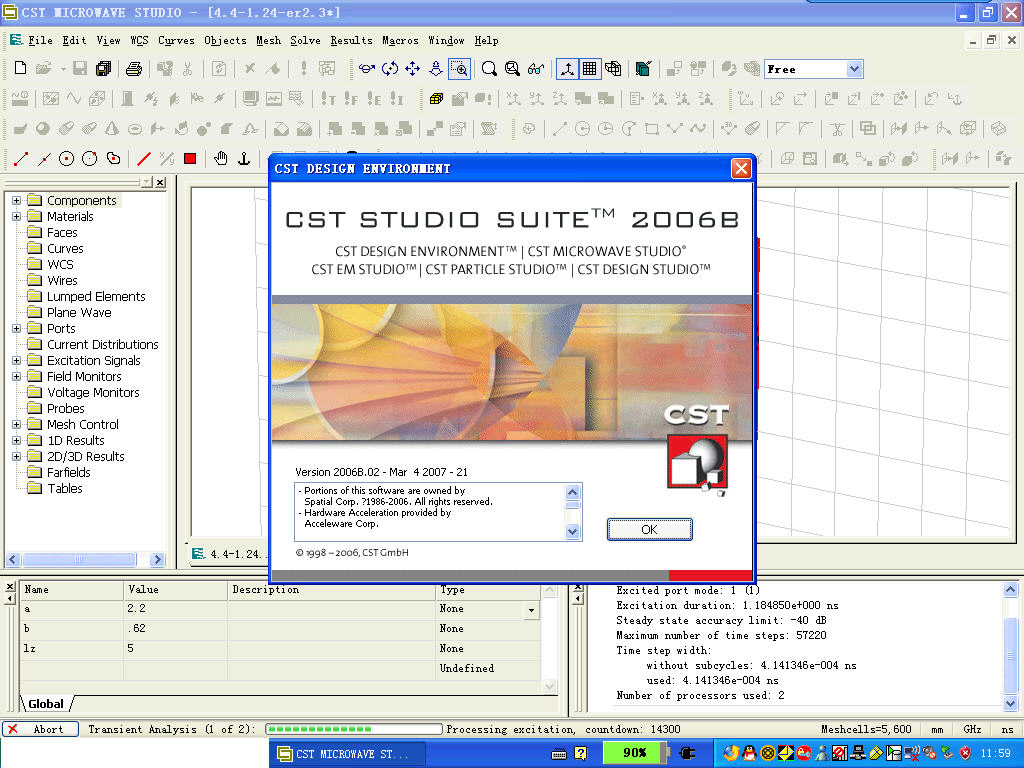Close the navigation tree panel

tap(161, 182)
